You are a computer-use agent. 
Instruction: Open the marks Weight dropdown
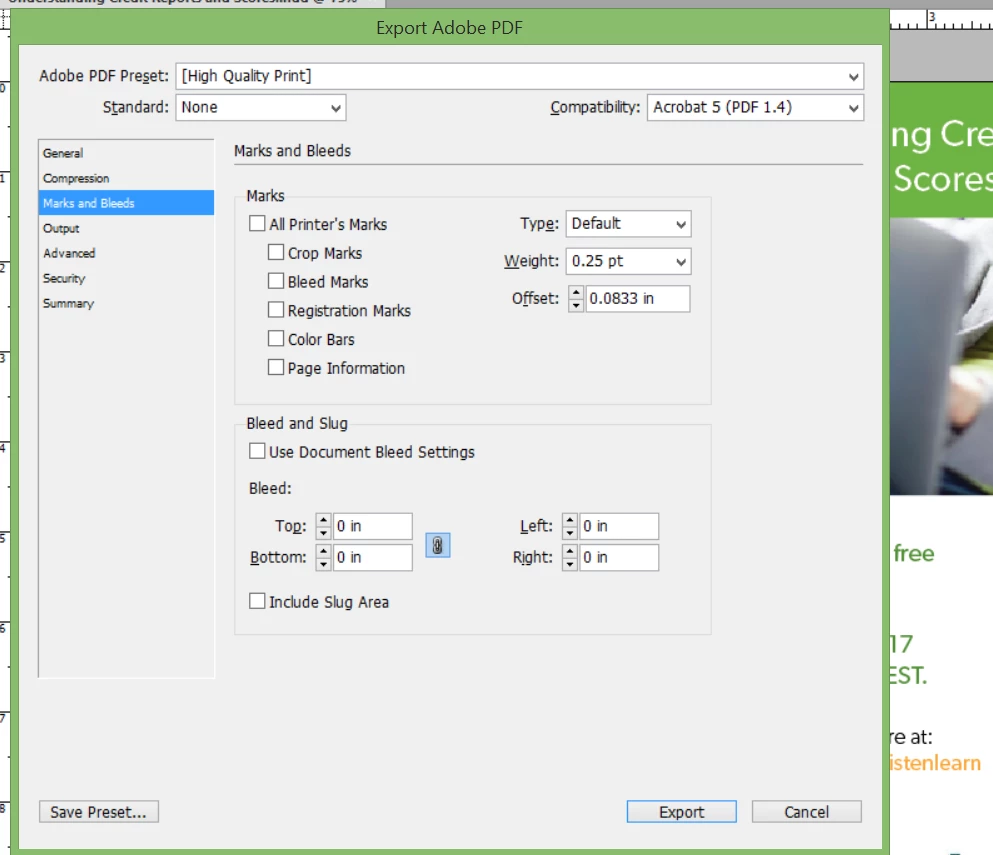point(628,261)
